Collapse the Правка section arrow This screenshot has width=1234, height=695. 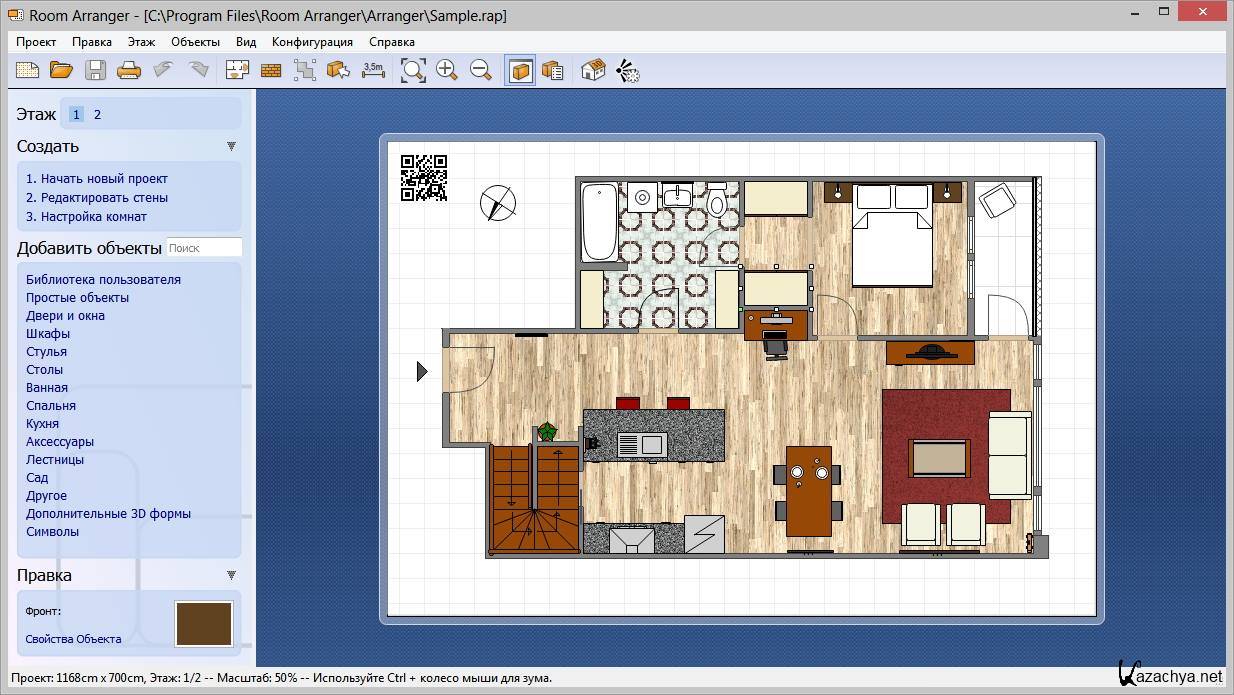click(231, 575)
